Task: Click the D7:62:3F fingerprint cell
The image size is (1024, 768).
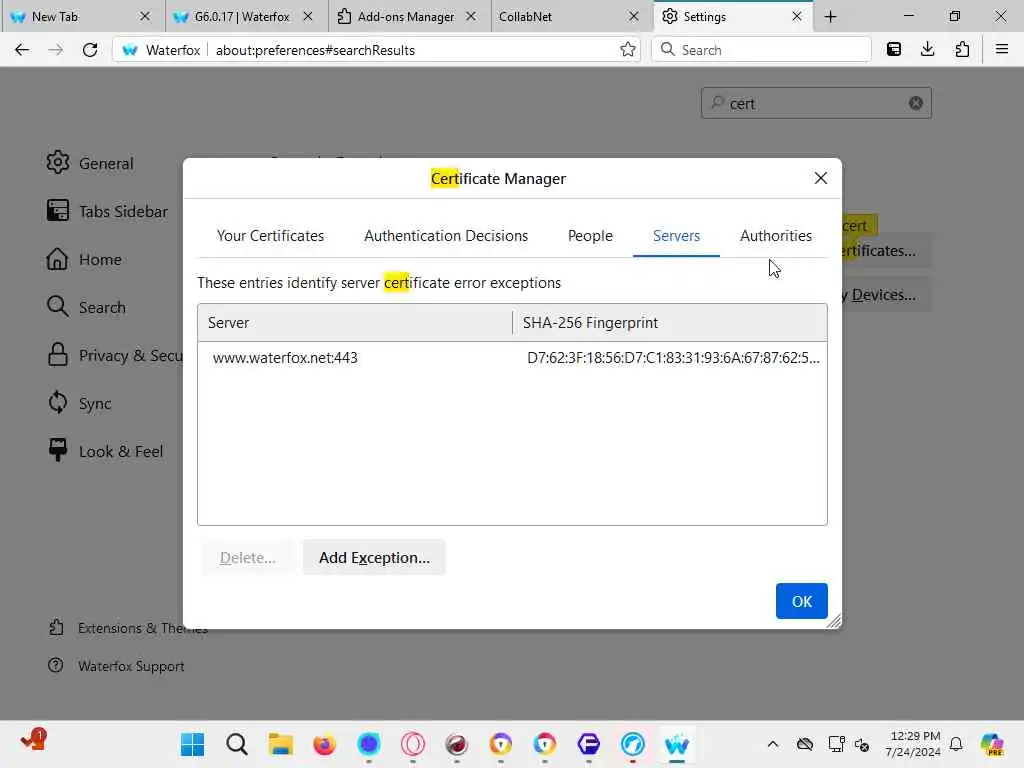Action: pyautogui.click(x=673, y=358)
